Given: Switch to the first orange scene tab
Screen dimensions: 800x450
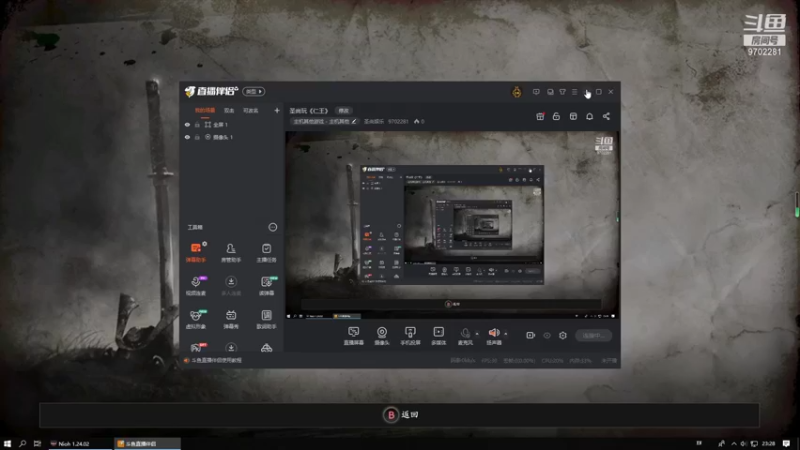Looking at the screenshot, I should [205, 110].
